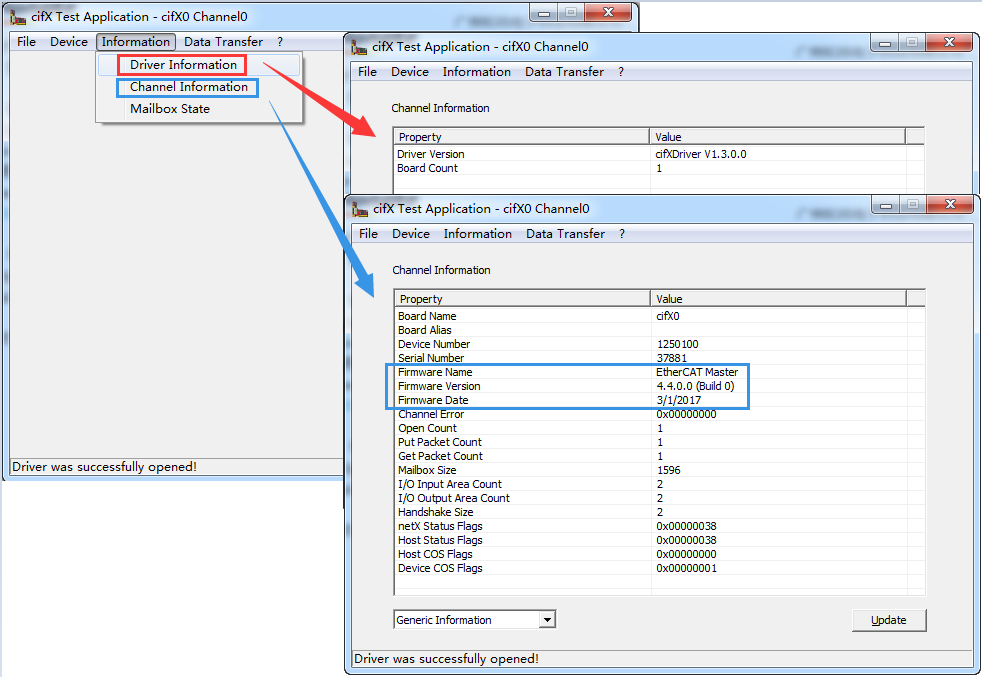982x677 pixels.
Task: Open File menu in middle window
Action: 368,72
